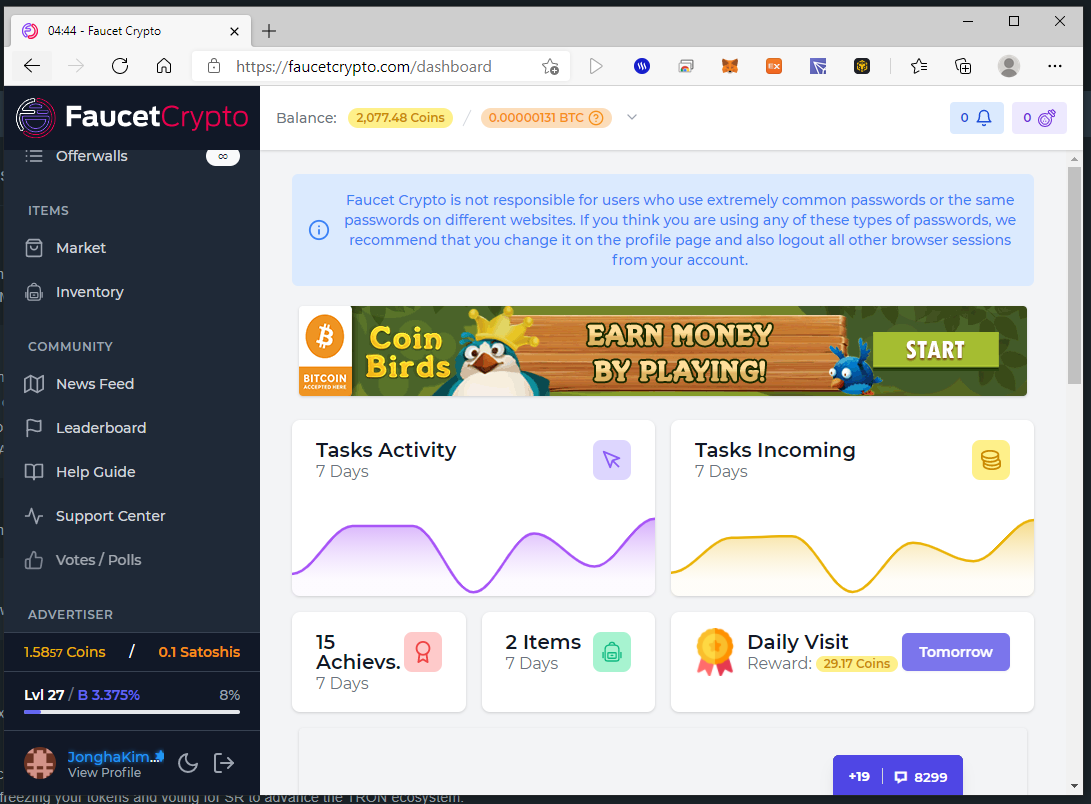Open browser settings ellipsis menu
This screenshot has width=1091, height=804.
click(1055, 66)
